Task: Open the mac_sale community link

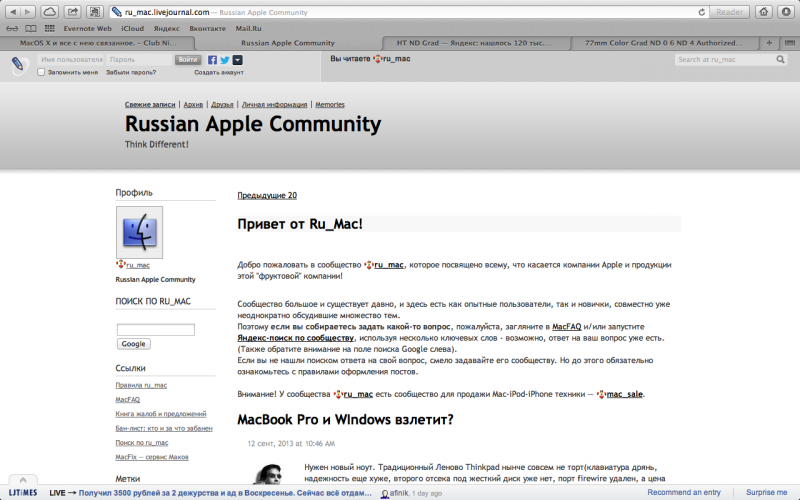Action: [624, 394]
